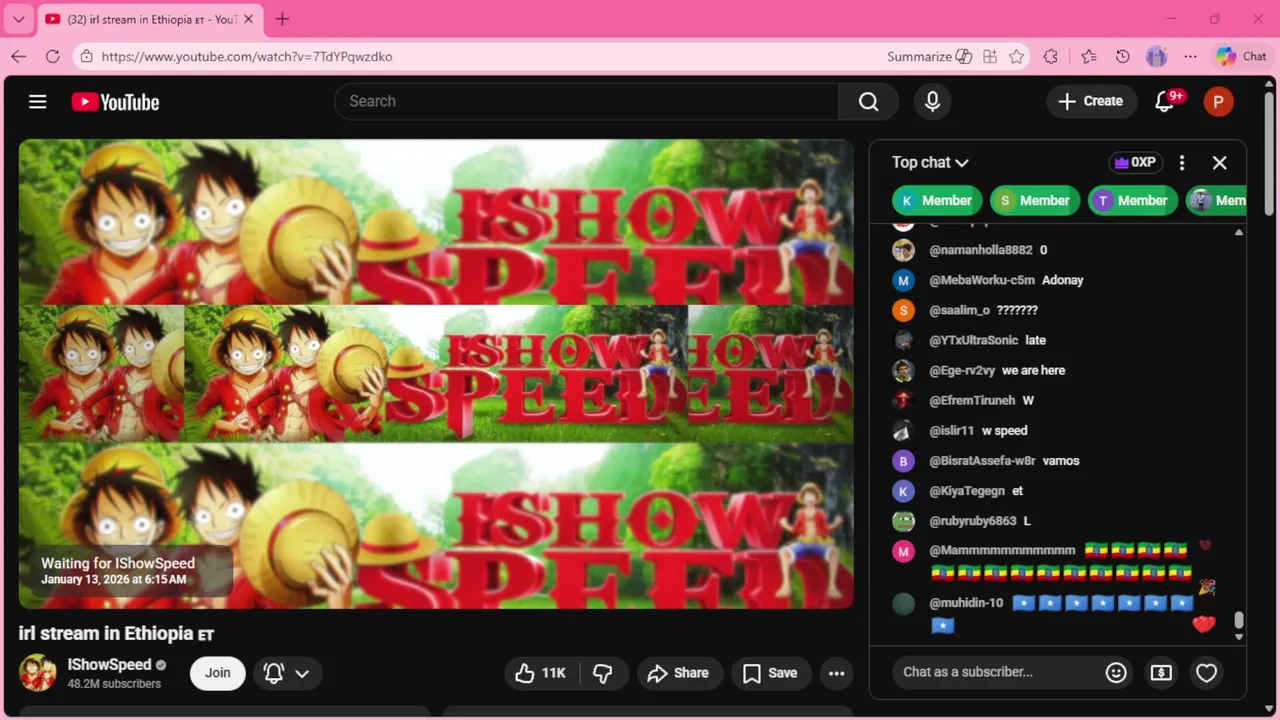Start voice search with microphone icon
1280x720 pixels.
(x=932, y=101)
